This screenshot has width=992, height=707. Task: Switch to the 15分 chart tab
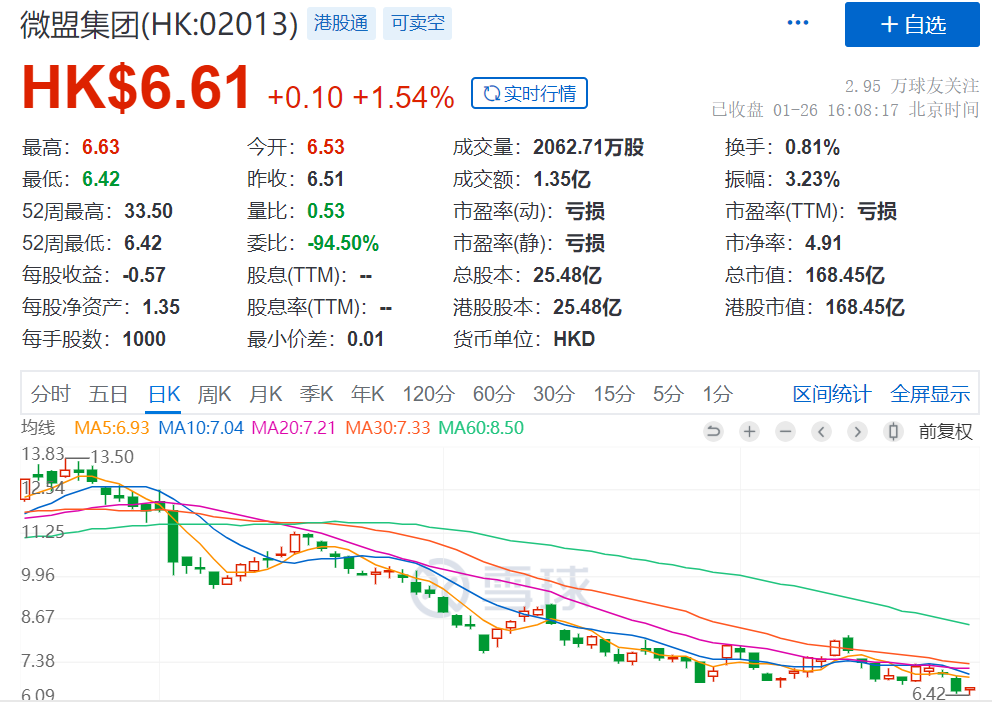(614, 394)
